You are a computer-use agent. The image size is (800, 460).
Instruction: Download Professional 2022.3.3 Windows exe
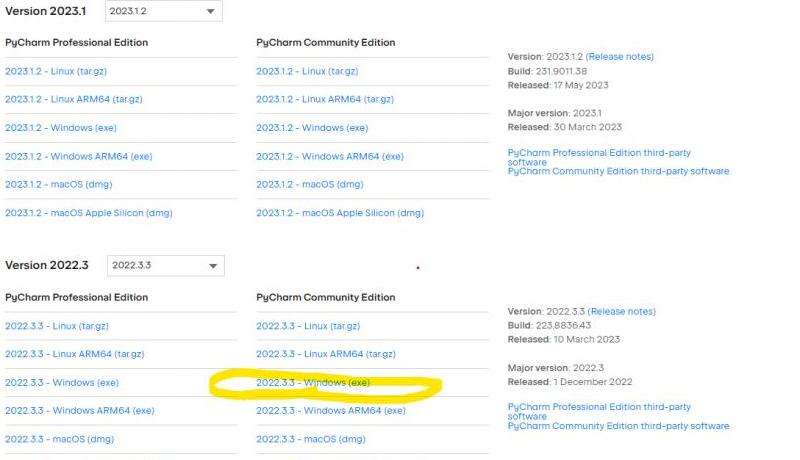coord(62,382)
